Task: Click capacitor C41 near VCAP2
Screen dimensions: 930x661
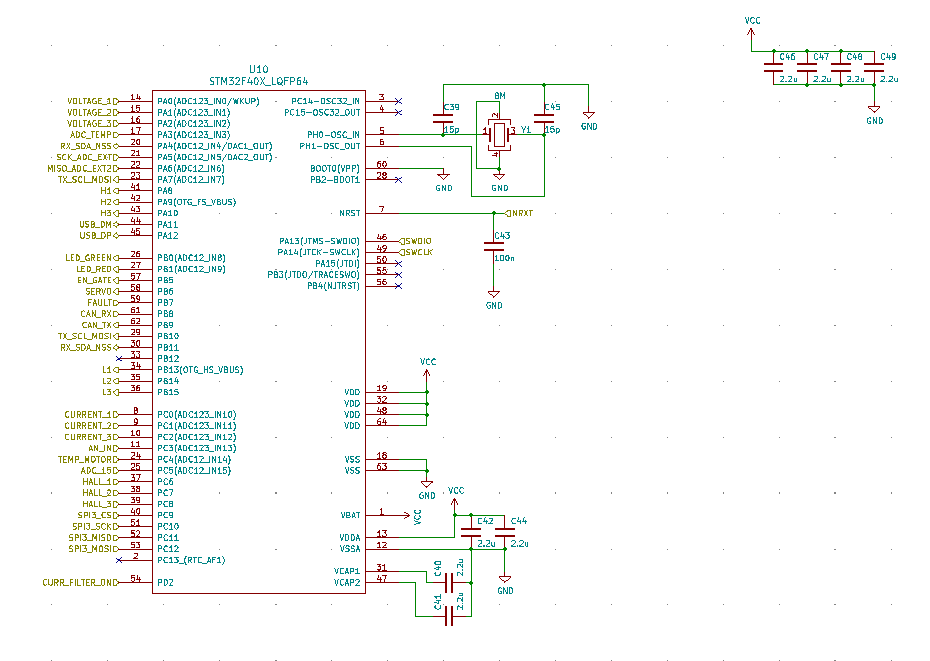Action: pyautogui.click(x=449, y=616)
